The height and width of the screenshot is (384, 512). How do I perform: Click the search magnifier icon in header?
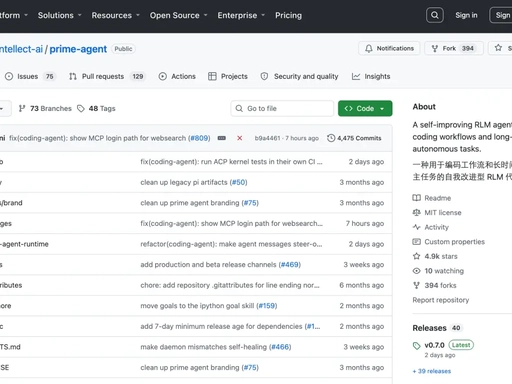pos(435,15)
